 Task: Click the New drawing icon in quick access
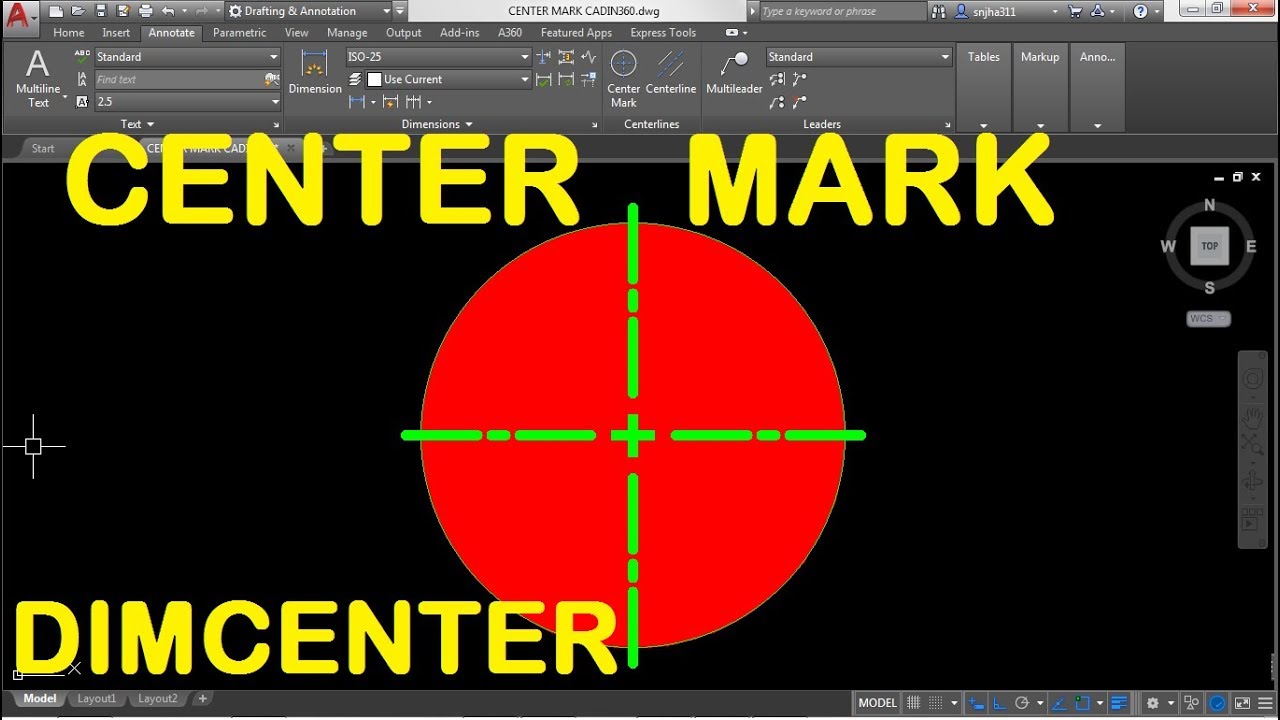tap(55, 11)
